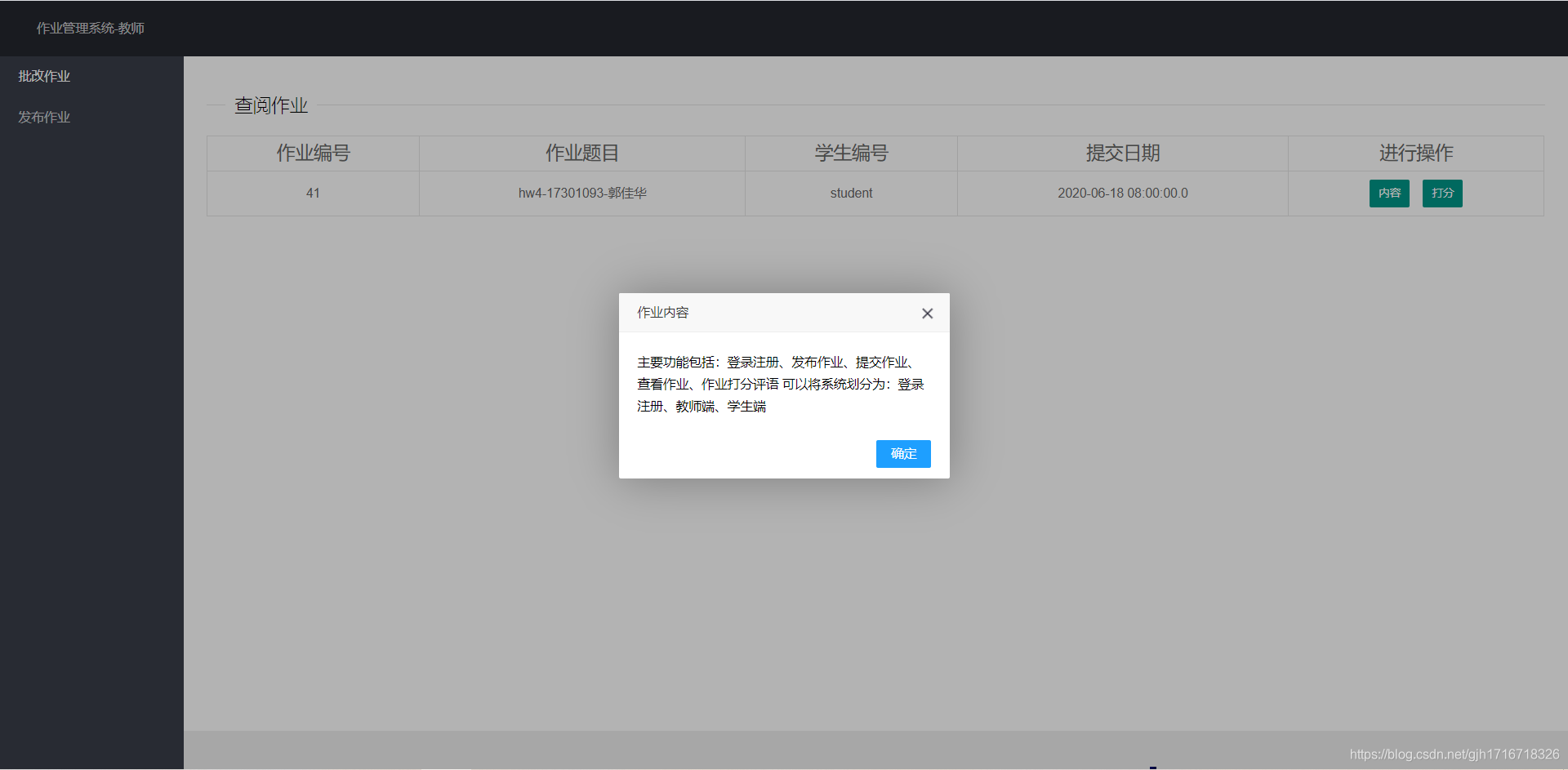Close the 作业内容 dialog with the X
The image size is (1568, 770).
pyautogui.click(x=927, y=313)
